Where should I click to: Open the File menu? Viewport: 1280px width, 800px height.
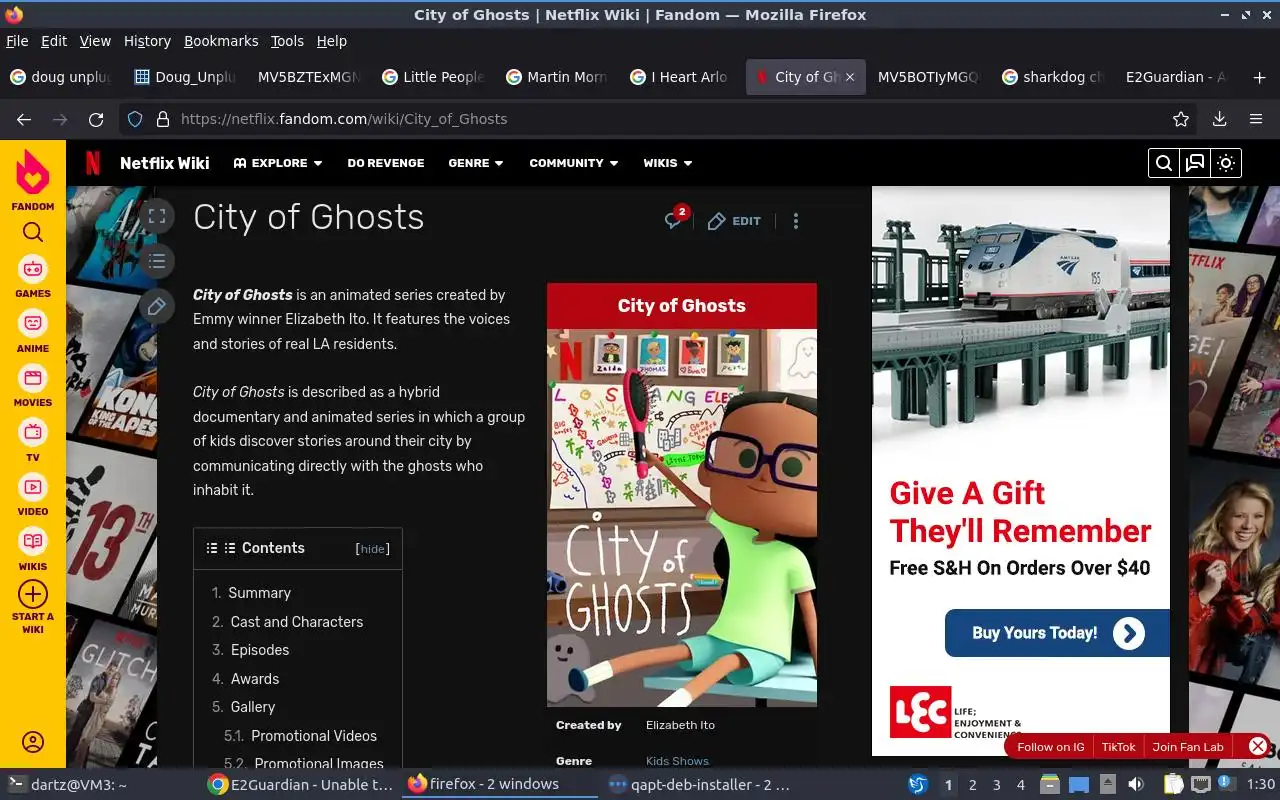coord(17,41)
